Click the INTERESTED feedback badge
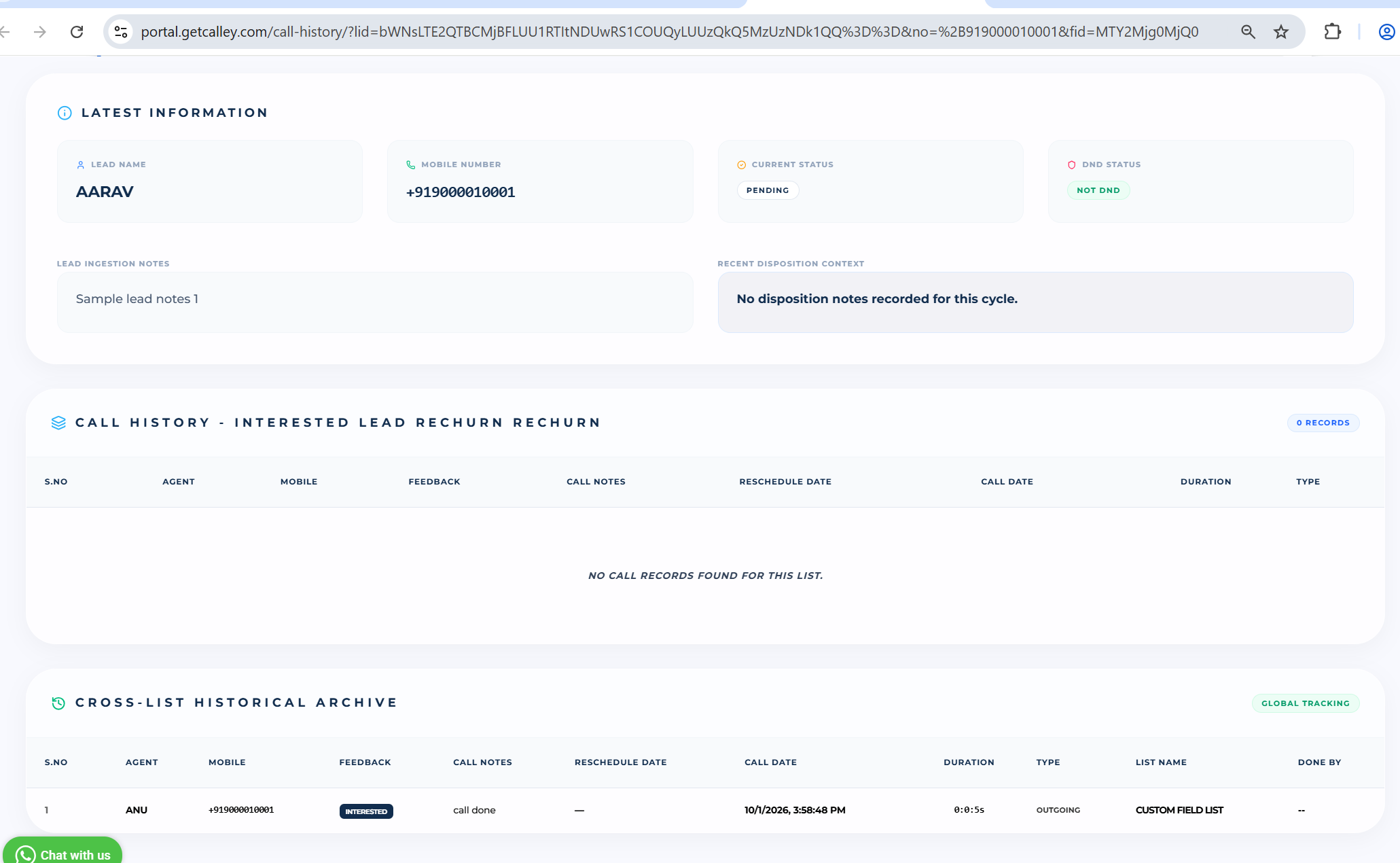 click(366, 811)
